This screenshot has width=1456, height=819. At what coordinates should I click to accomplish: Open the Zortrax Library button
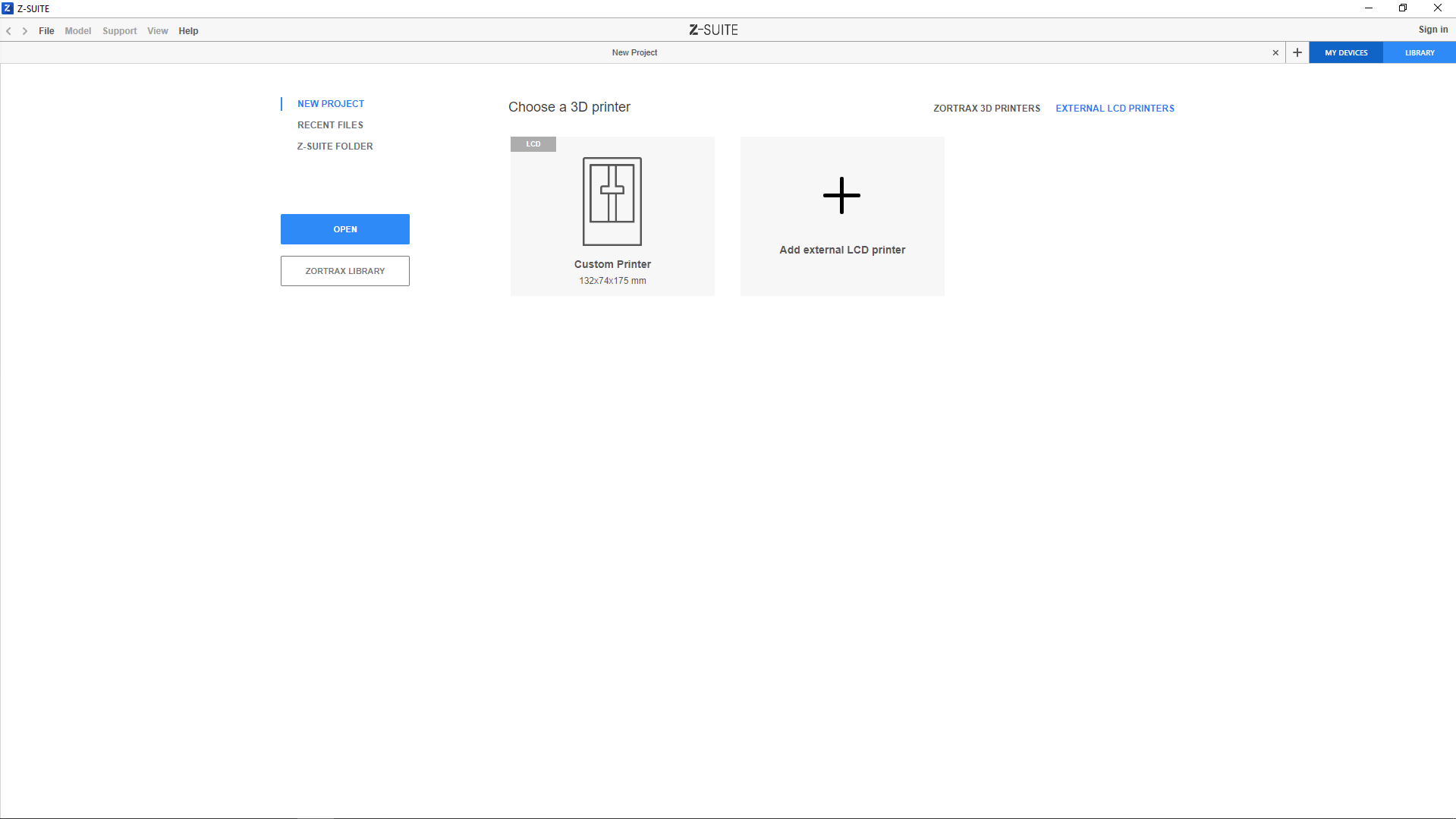344,271
